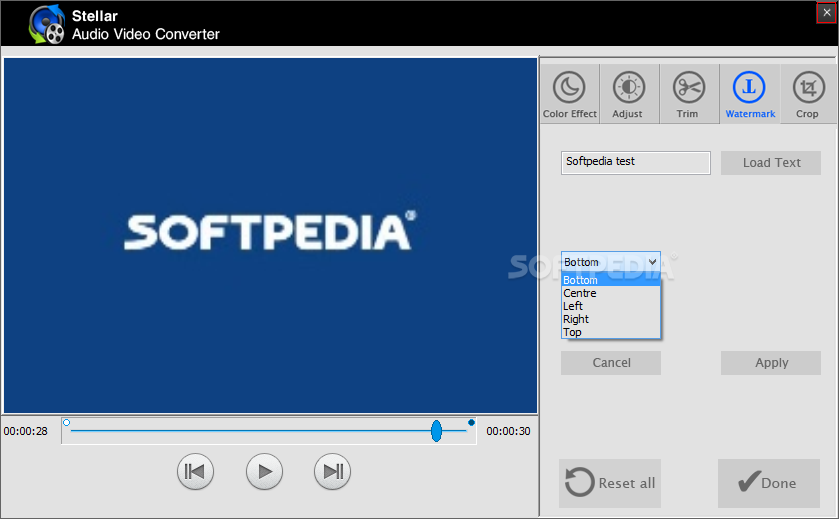Skip to the next frame
839x519 pixels.
(332, 472)
